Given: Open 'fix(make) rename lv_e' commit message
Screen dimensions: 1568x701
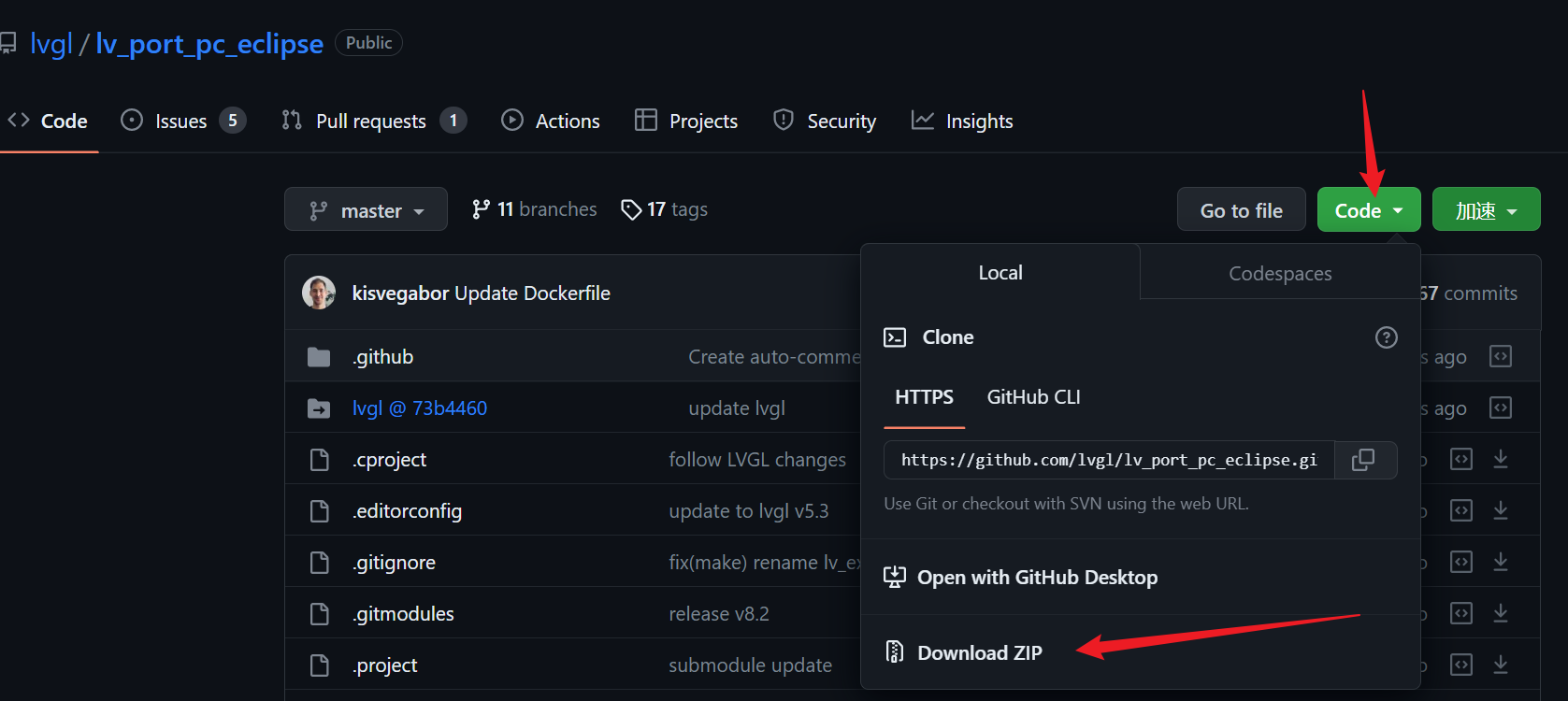Looking at the screenshot, I should click(765, 563).
